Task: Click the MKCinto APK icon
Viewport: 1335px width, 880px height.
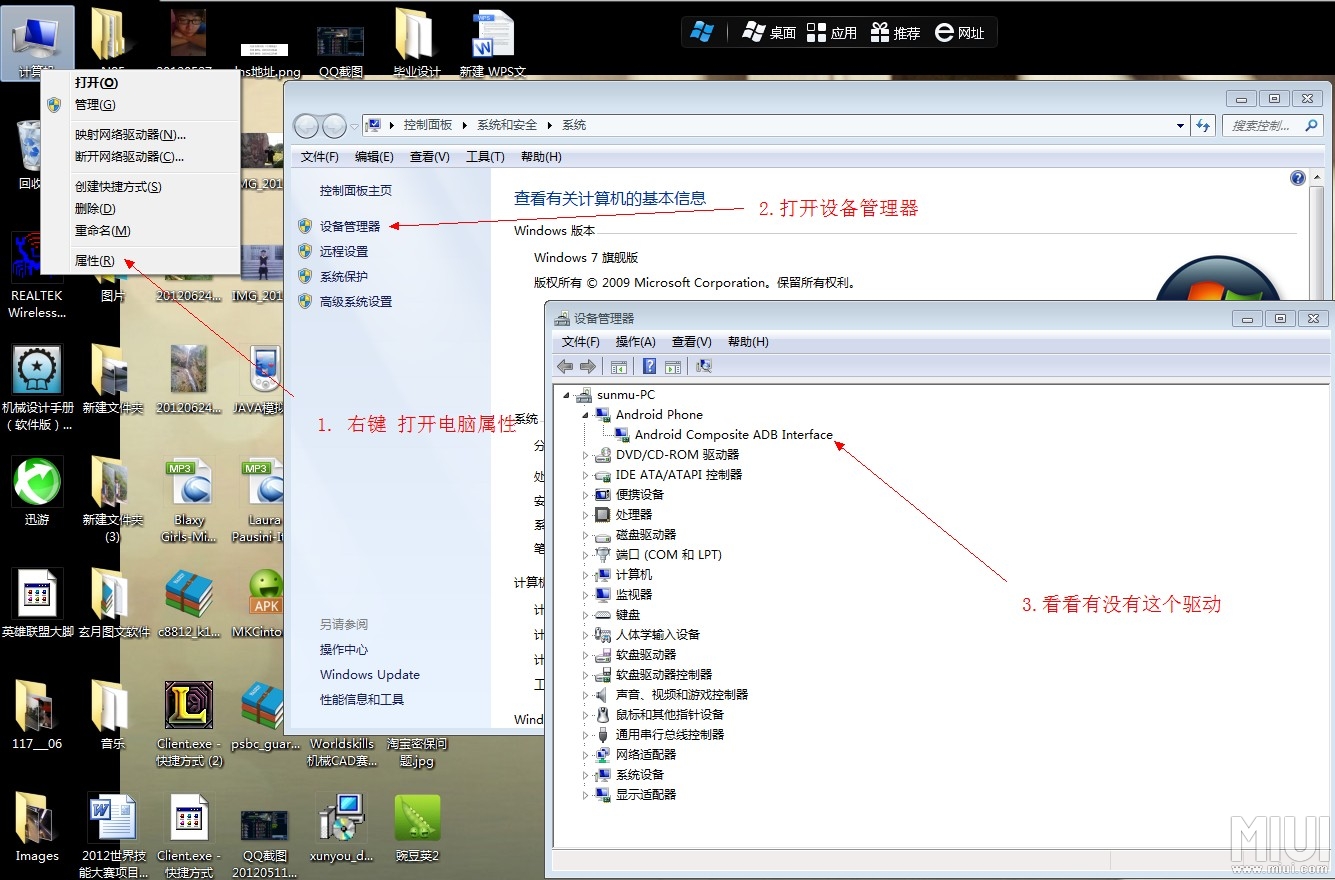Action: tap(263, 591)
